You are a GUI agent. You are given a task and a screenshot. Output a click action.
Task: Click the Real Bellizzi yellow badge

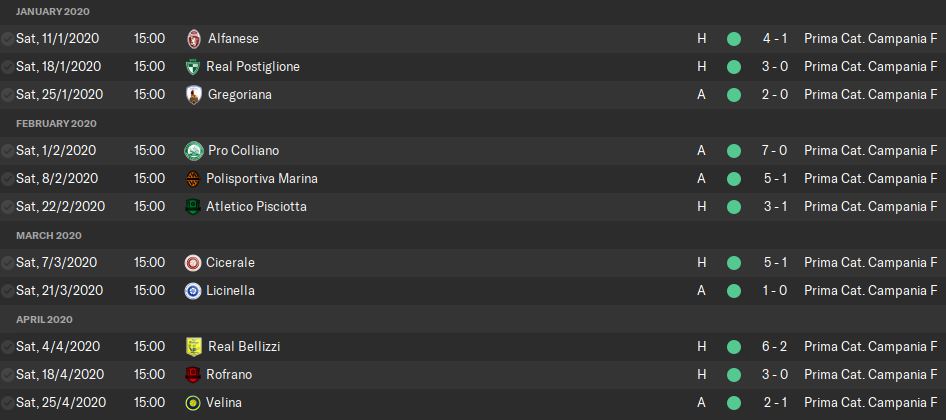point(193,347)
